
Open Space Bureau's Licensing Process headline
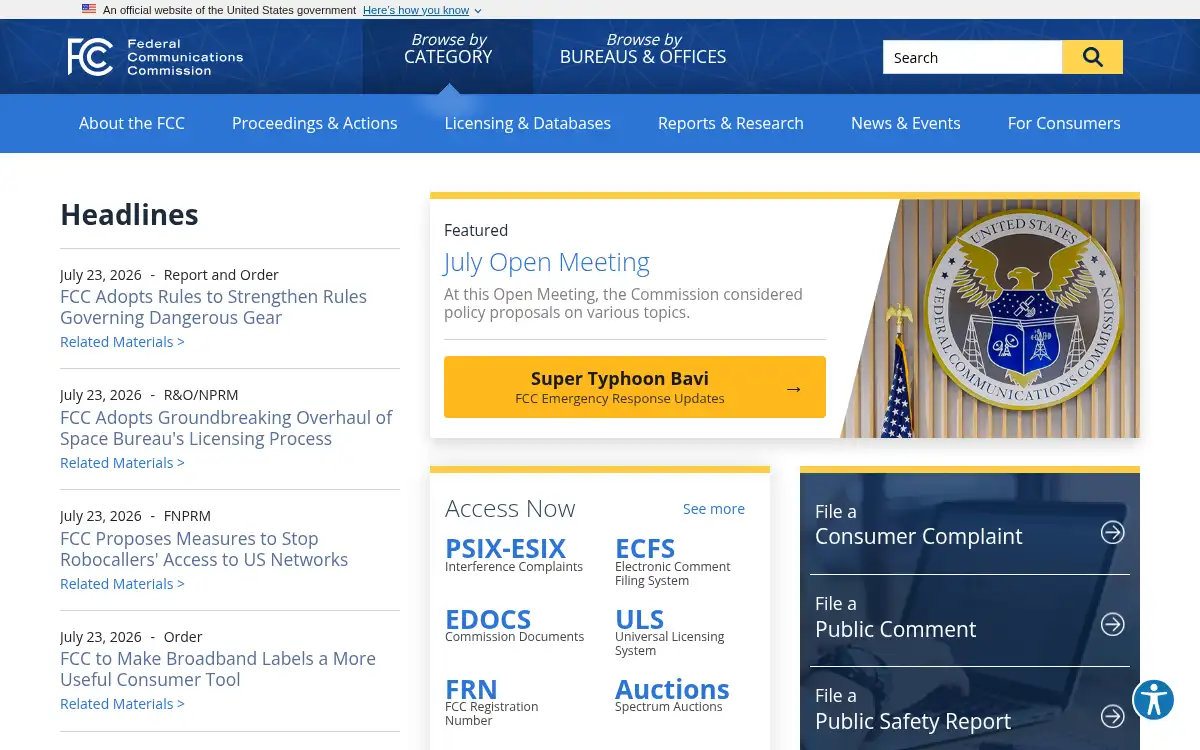click(x=226, y=428)
